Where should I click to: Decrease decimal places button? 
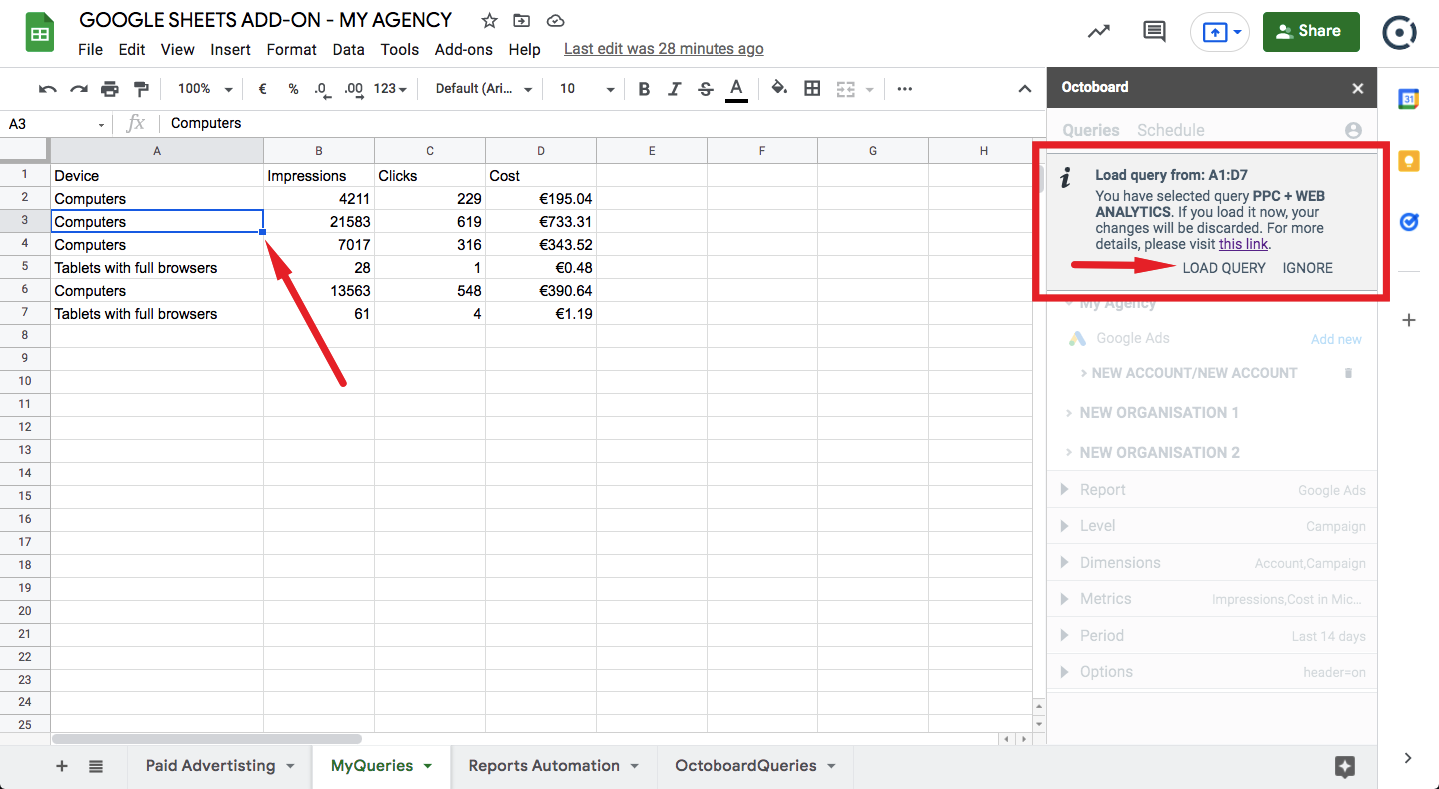pos(322,89)
